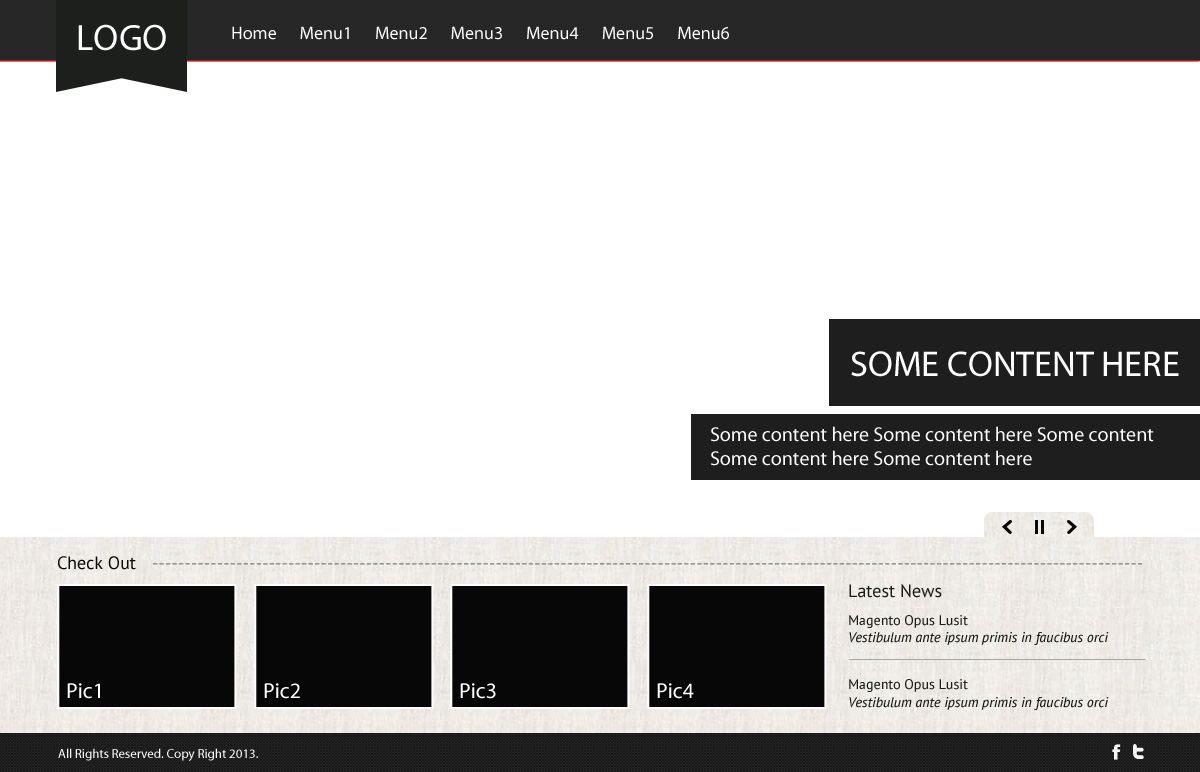Select the Pic3 thumbnail
Viewport: 1200px width, 772px height.
540,646
